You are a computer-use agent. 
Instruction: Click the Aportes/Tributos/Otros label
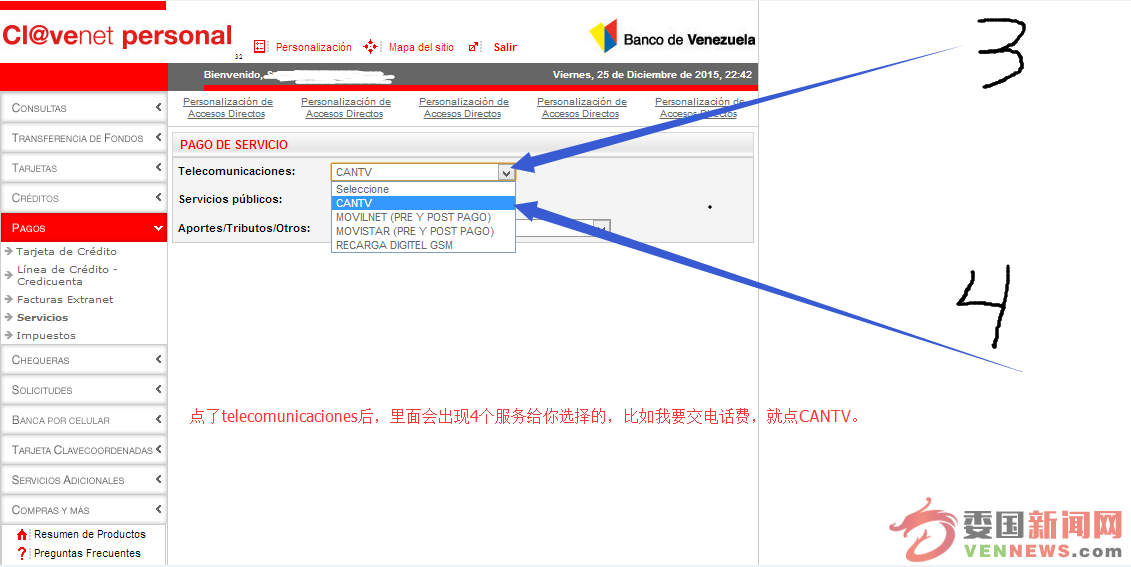[244, 228]
